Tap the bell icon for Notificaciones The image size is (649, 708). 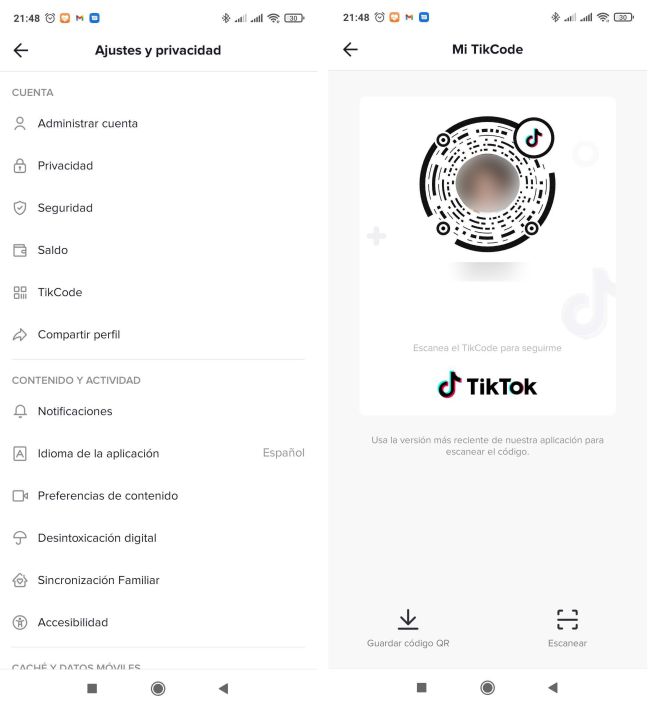pyautogui.click(x=20, y=411)
